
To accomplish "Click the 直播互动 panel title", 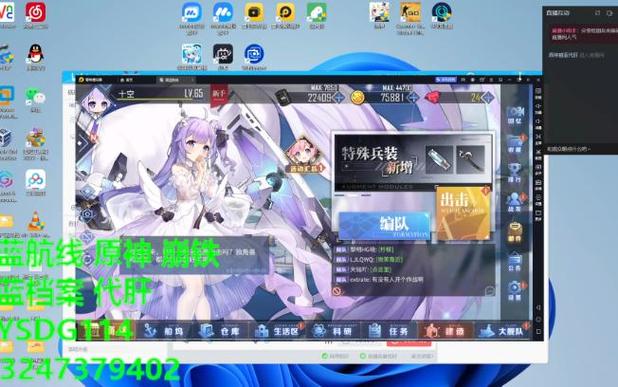I will [x=557, y=13].
